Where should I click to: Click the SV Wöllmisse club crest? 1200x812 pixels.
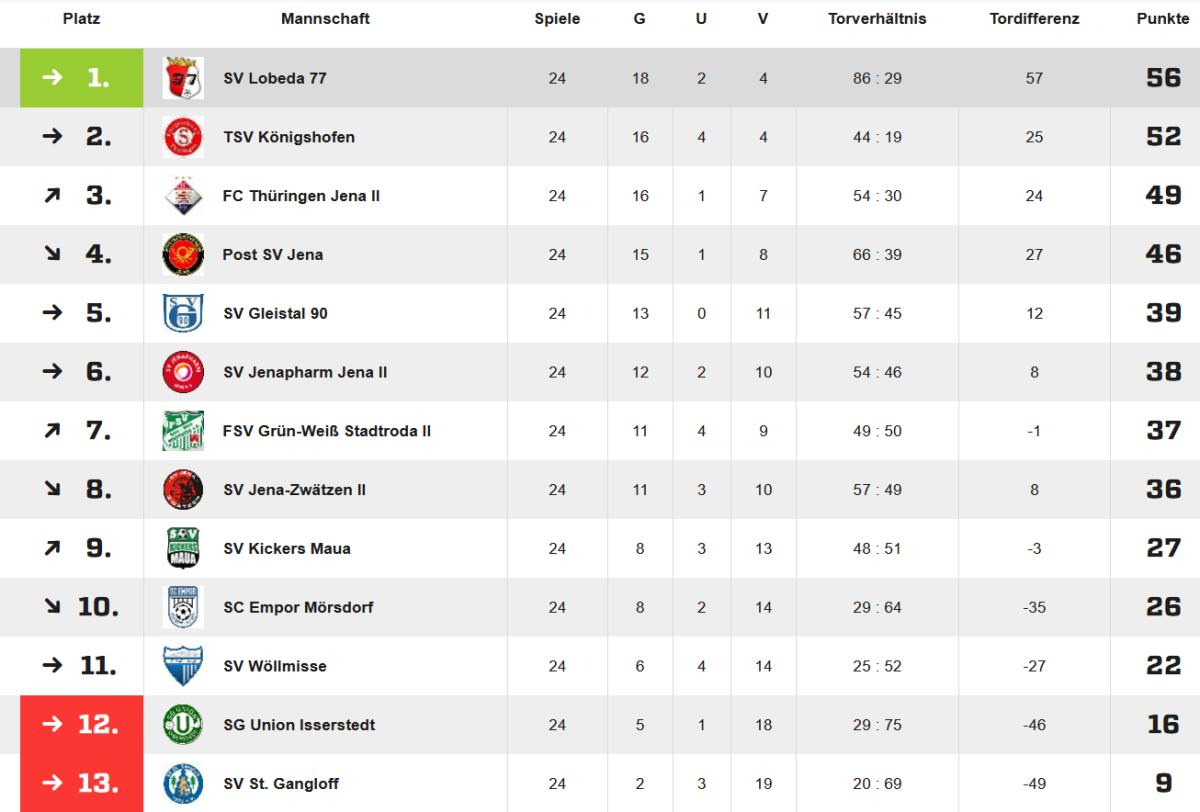pyautogui.click(x=183, y=666)
